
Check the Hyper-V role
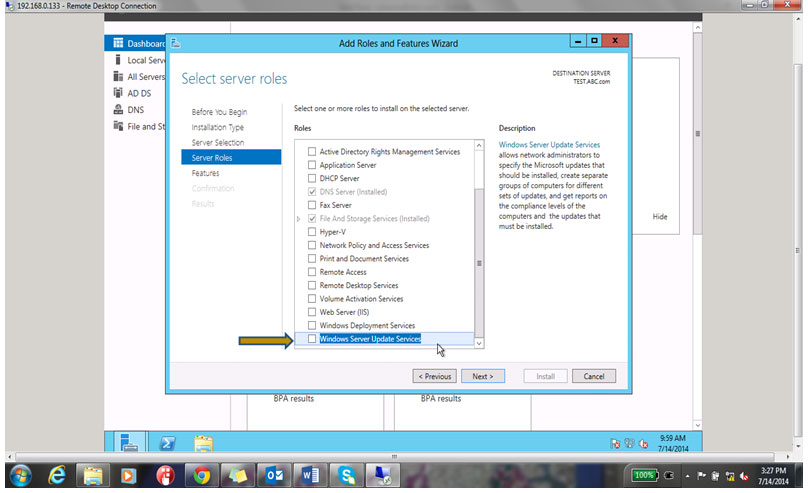[312, 232]
